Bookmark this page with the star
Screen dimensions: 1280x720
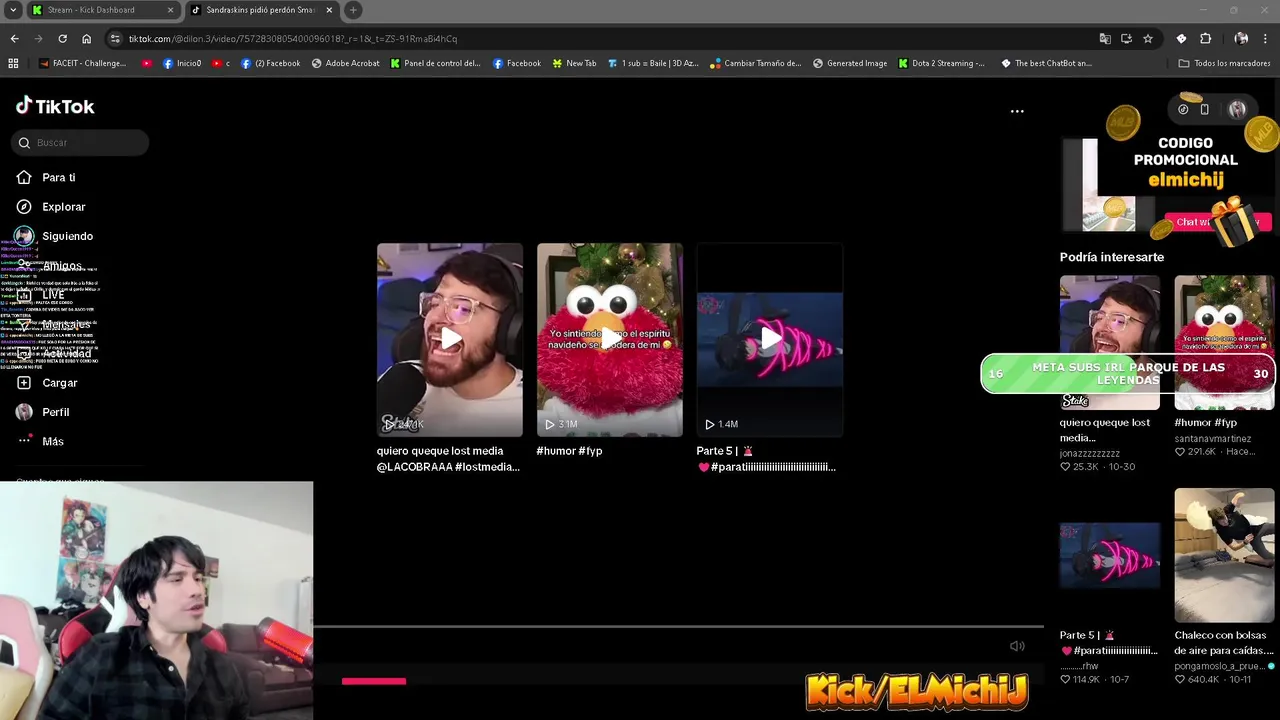(1148, 39)
